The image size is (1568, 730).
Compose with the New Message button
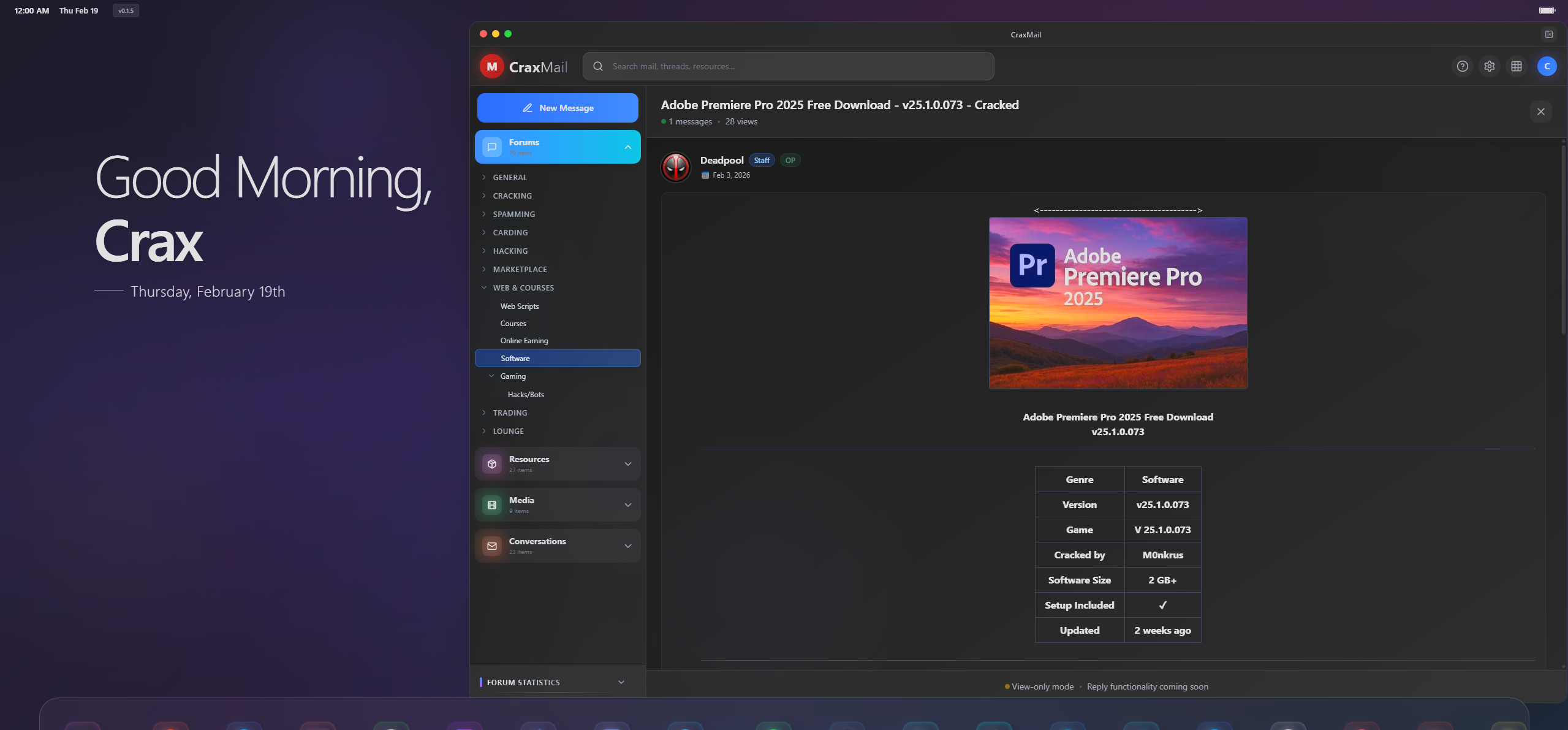coord(558,108)
